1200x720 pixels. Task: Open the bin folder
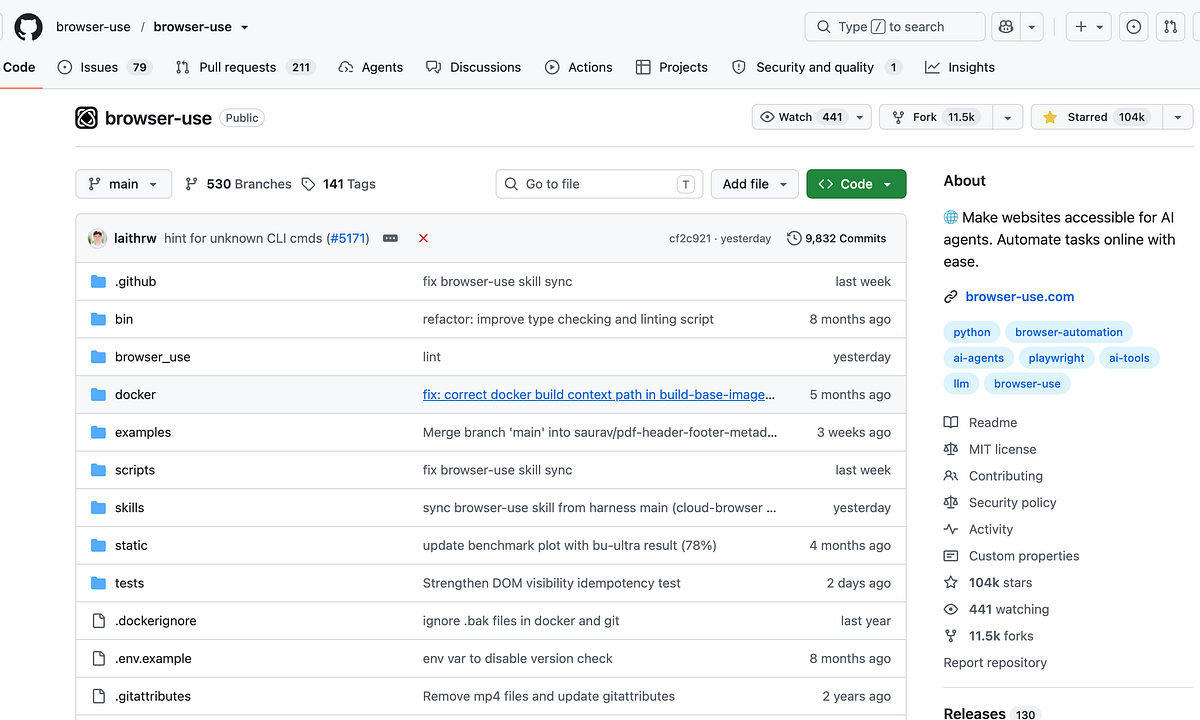tap(124, 319)
